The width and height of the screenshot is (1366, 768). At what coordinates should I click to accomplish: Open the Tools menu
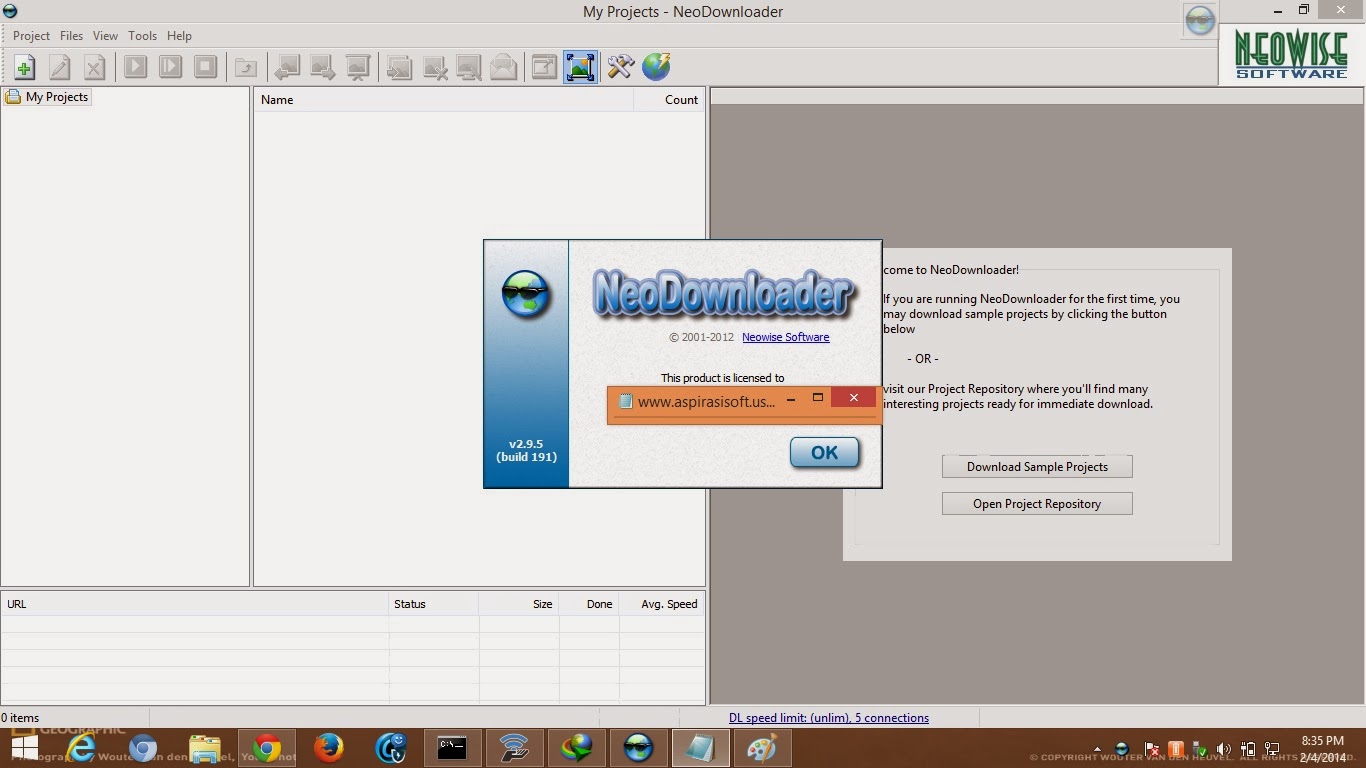tap(142, 35)
